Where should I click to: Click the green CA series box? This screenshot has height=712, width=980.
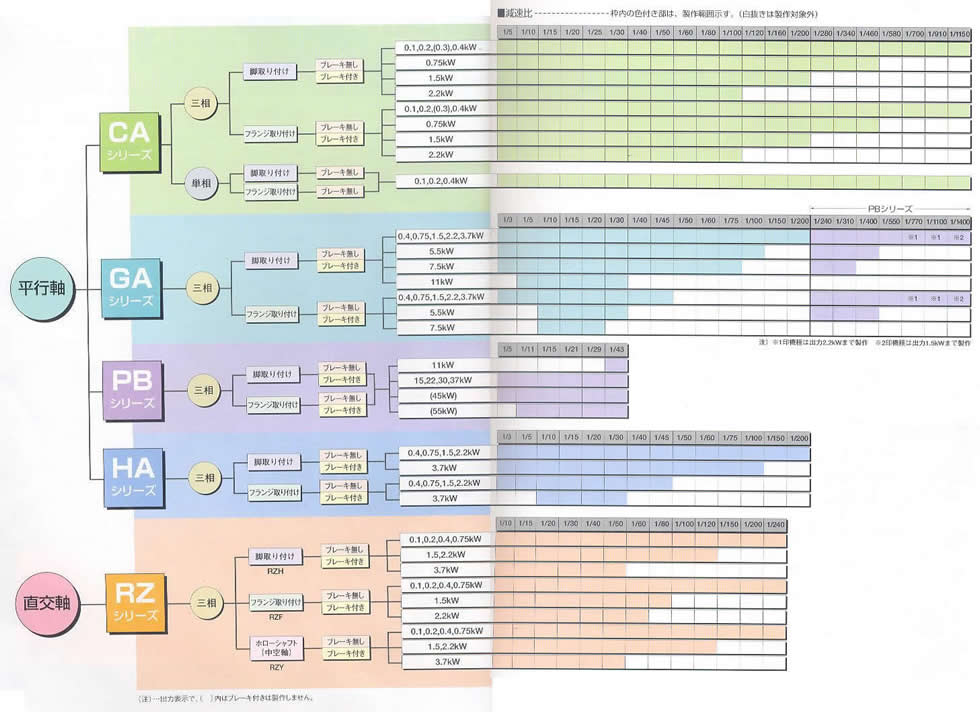click(x=131, y=140)
